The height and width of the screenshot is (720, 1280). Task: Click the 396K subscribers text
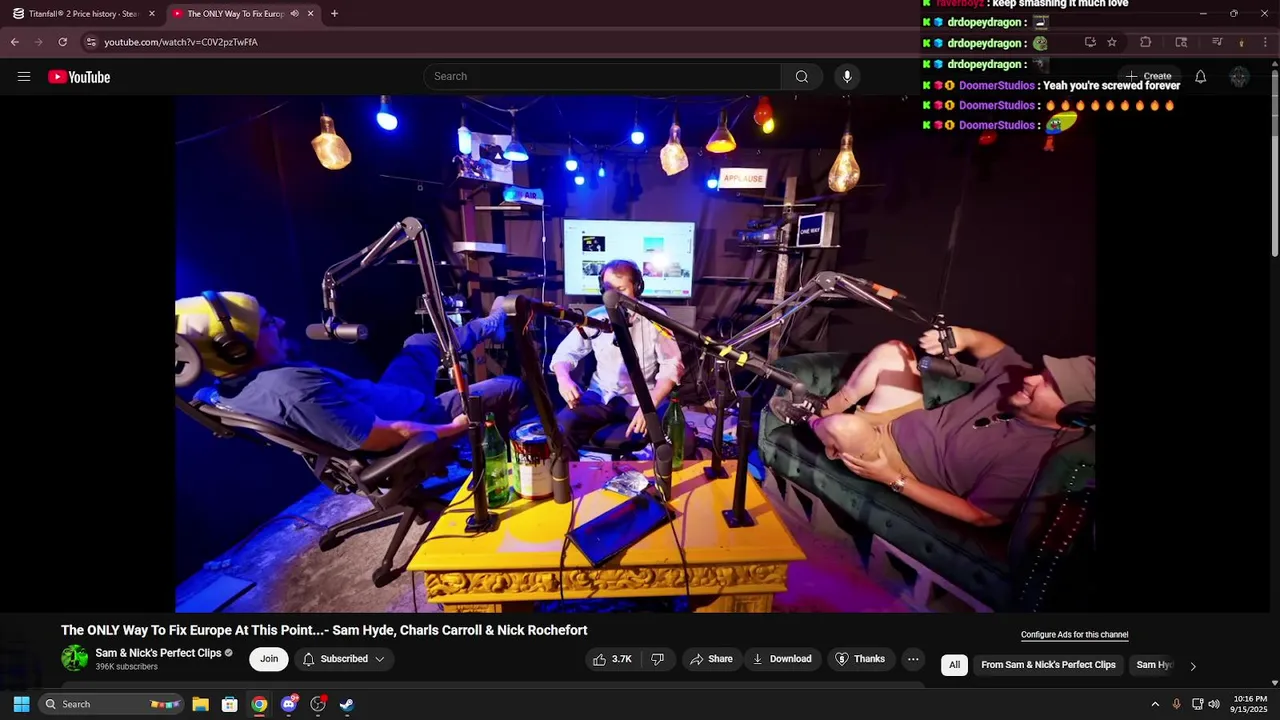126,667
